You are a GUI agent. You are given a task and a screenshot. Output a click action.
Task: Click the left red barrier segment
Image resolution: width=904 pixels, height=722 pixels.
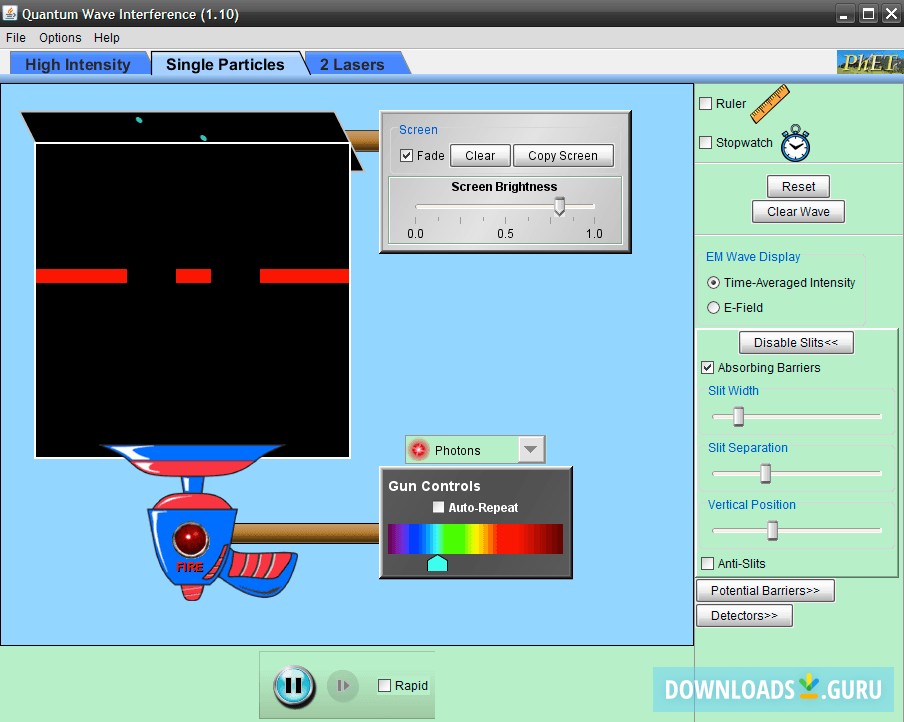(81, 276)
